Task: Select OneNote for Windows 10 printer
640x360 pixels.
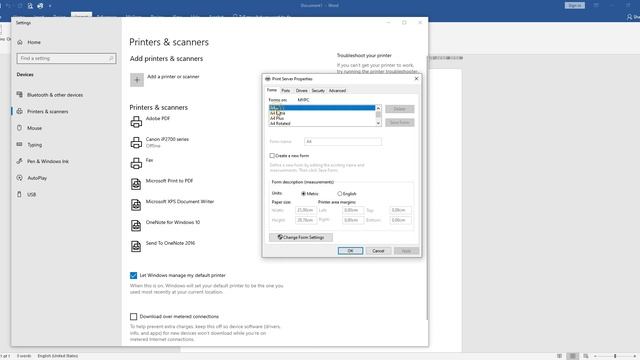Action: click(173, 222)
